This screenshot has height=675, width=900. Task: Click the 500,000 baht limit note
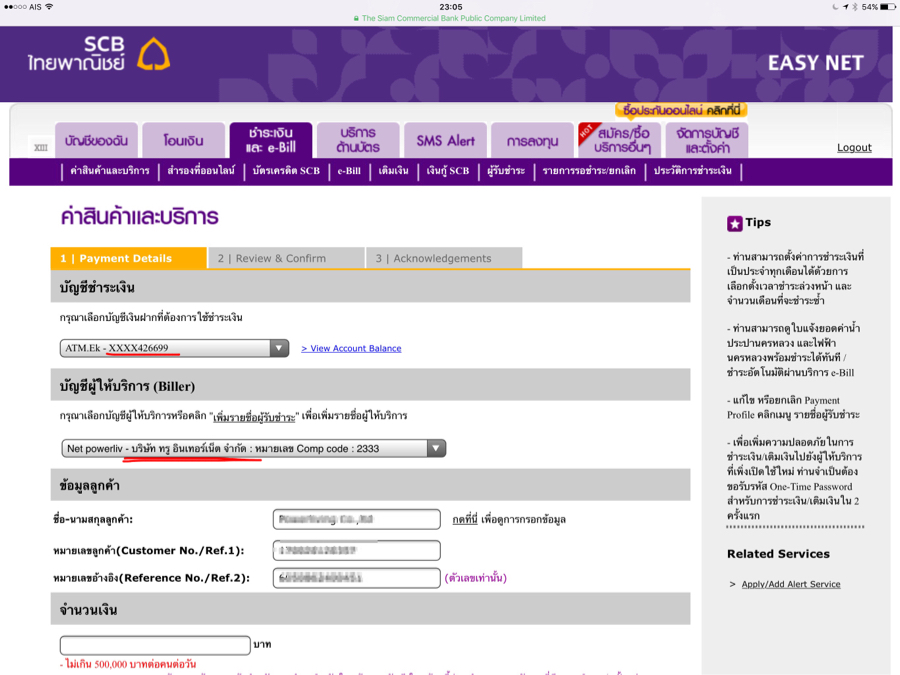click(x=128, y=664)
